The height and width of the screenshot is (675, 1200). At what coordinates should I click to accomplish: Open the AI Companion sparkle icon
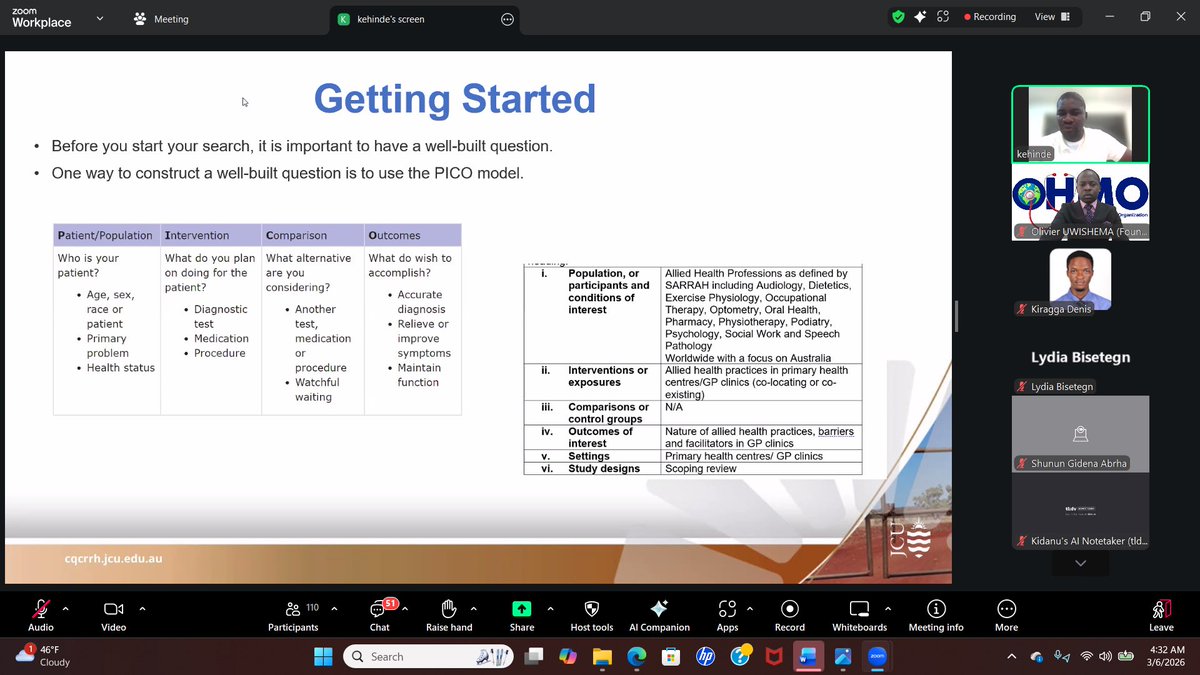(x=659, y=609)
